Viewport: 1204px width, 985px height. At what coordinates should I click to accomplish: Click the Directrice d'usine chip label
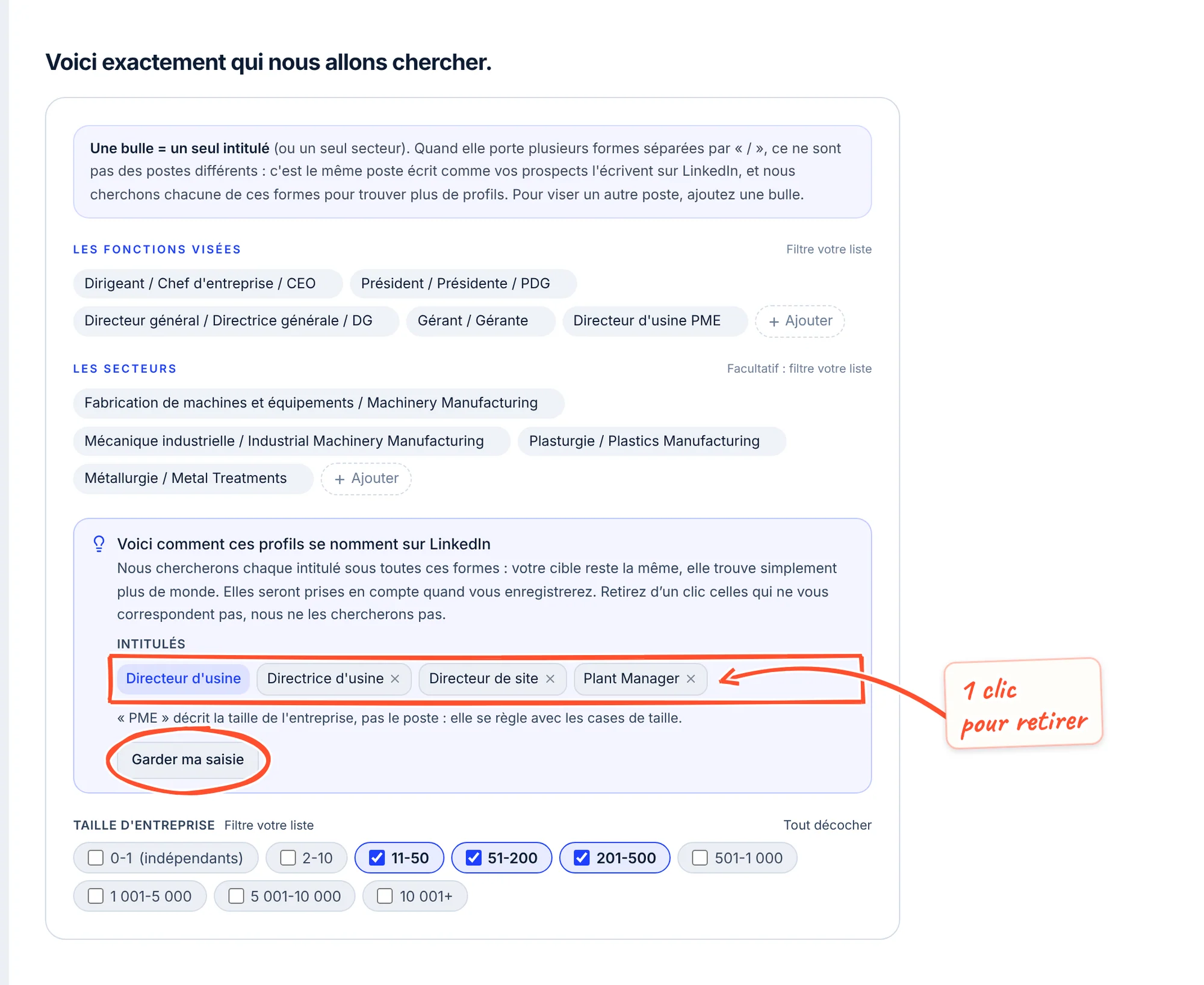click(x=325, y=679)
